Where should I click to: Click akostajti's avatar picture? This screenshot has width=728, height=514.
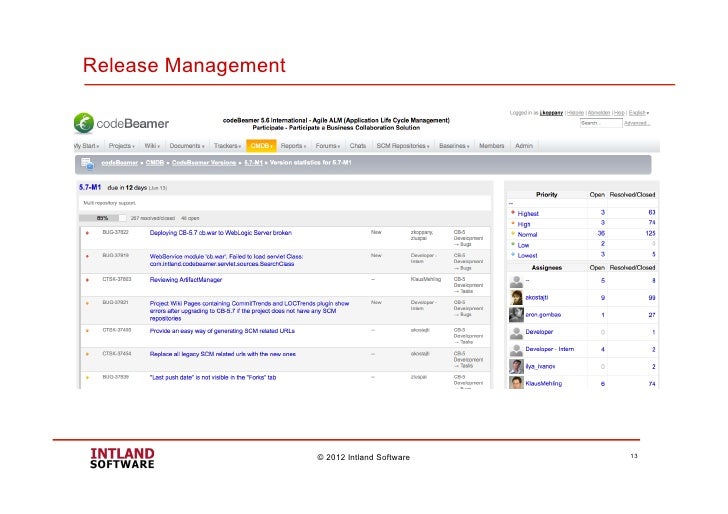(x=516, y=298)
